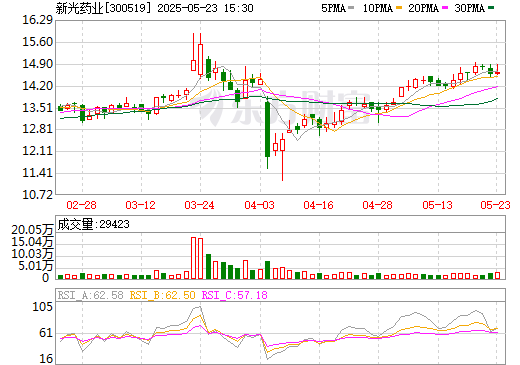Click the RSI_C:57.18 indicator label
Image resolution: width=520 pixels, height=365 pixels.
[235, 295]
